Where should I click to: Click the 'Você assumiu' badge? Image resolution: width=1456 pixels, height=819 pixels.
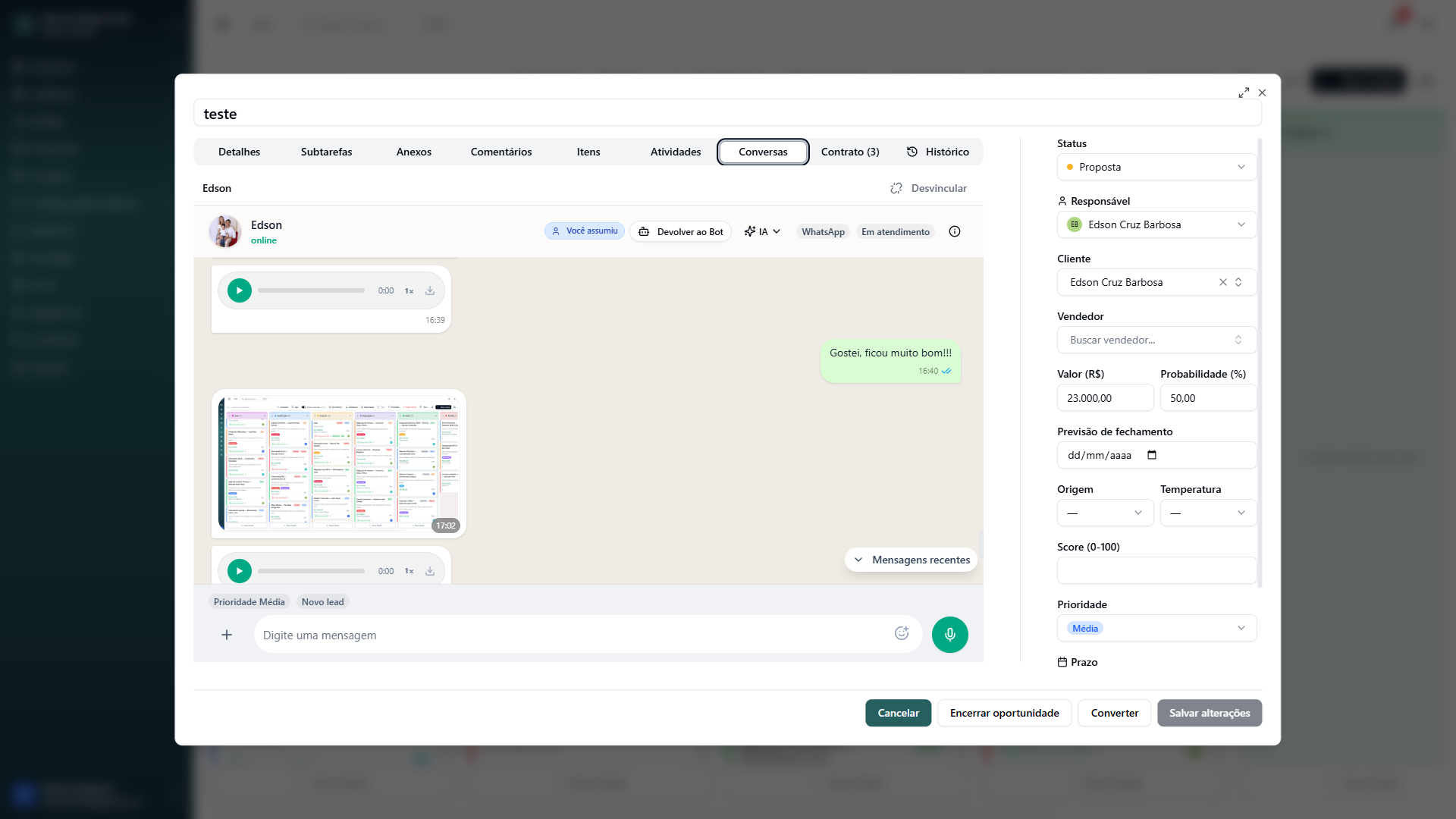[585, 231]
